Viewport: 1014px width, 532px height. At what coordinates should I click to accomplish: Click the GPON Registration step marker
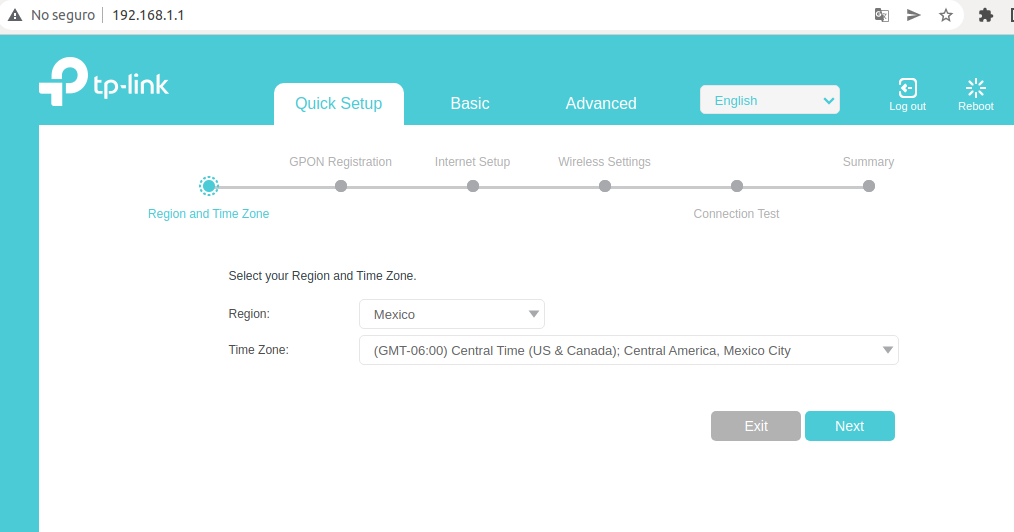[x=341, y=186]
